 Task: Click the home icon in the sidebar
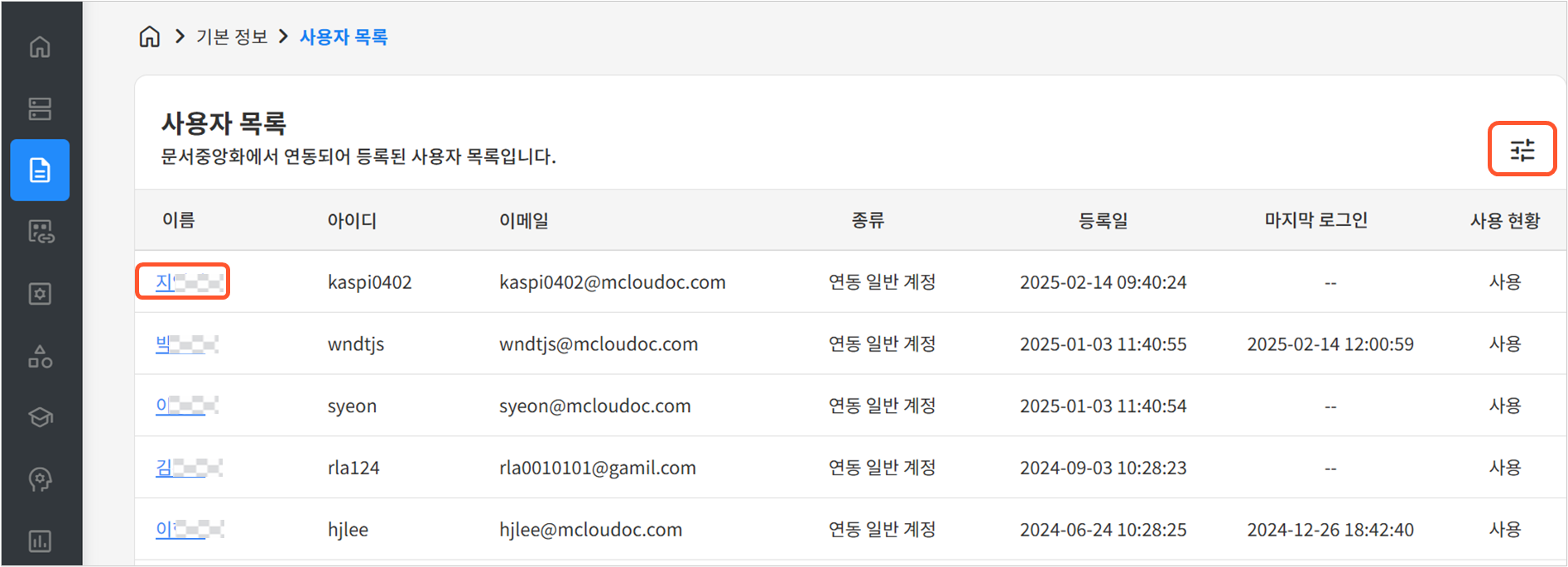(40, 47)
